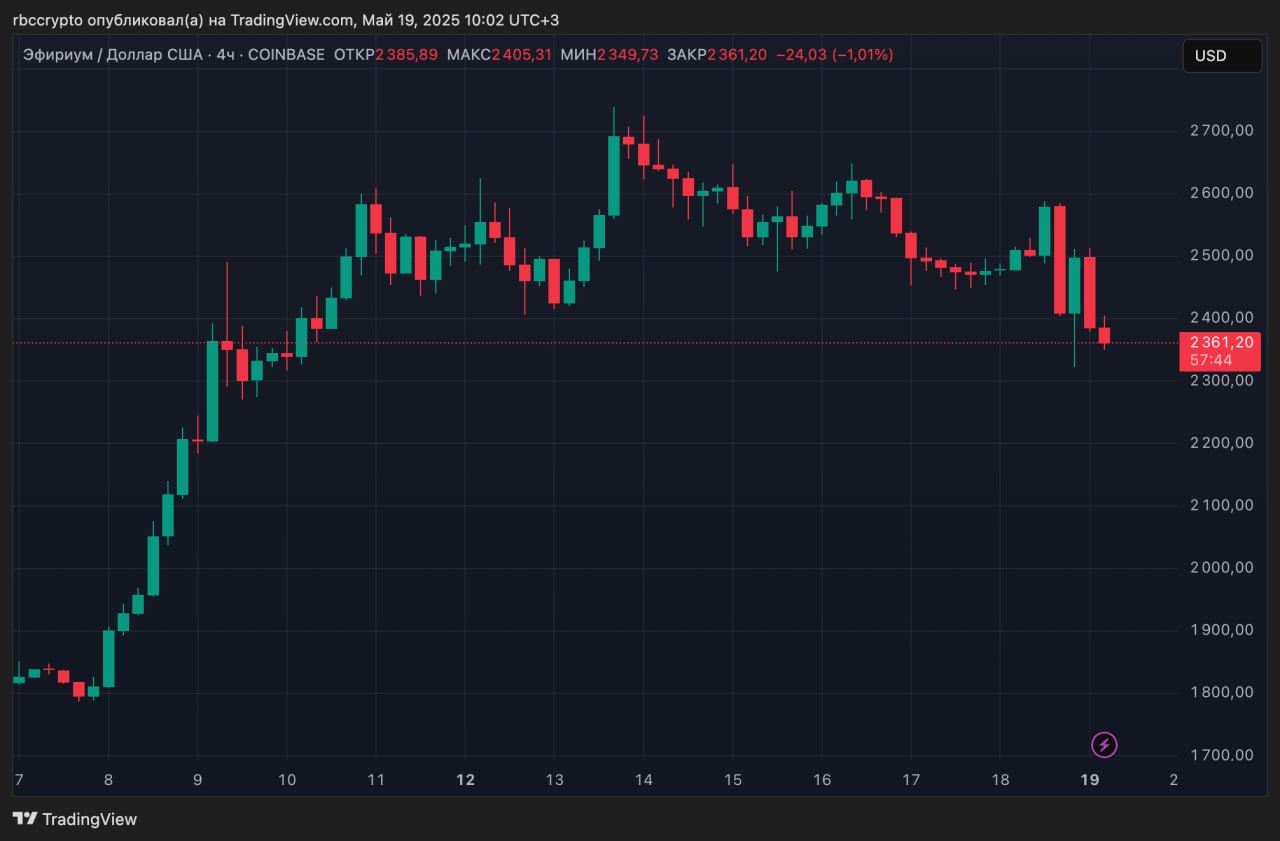
Task: Click the МИН low value 2 349,73
Action: (628, 55)
